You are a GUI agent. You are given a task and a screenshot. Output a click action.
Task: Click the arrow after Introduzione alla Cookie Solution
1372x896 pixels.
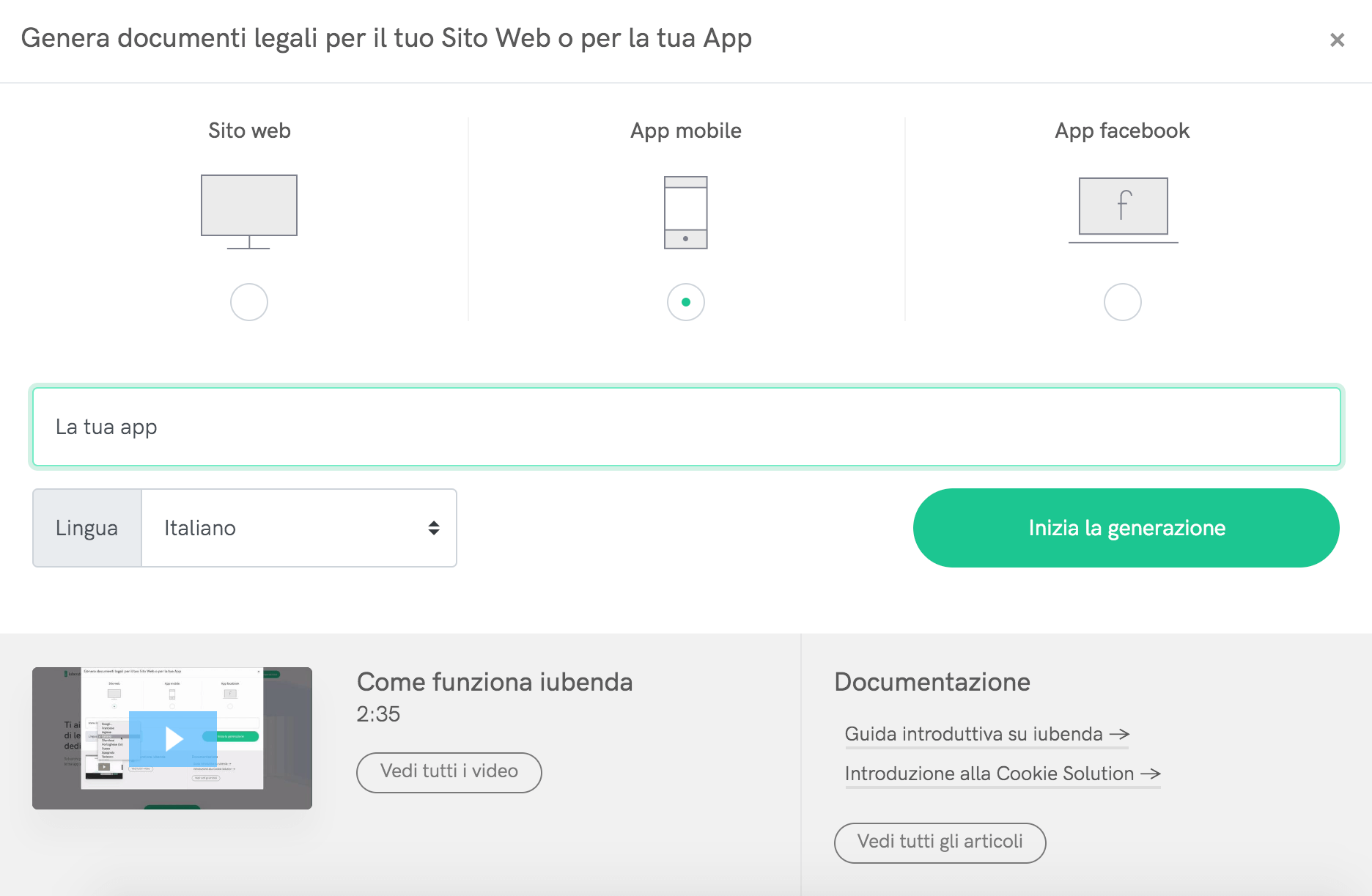pos(1150,774)
